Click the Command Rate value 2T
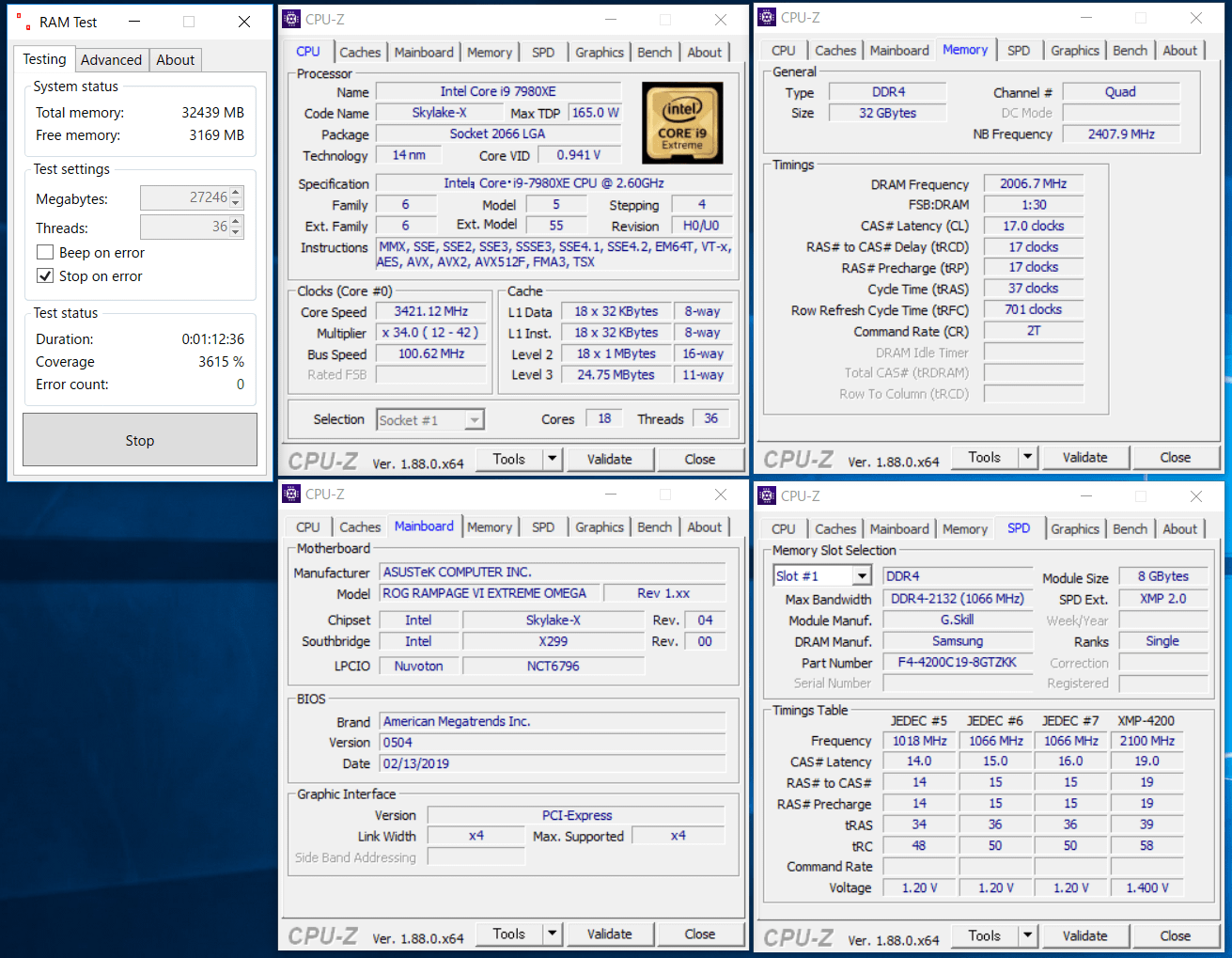The height and width of the screenshot is (958, 1232). pyautogui.click(x=1034, y=331)
